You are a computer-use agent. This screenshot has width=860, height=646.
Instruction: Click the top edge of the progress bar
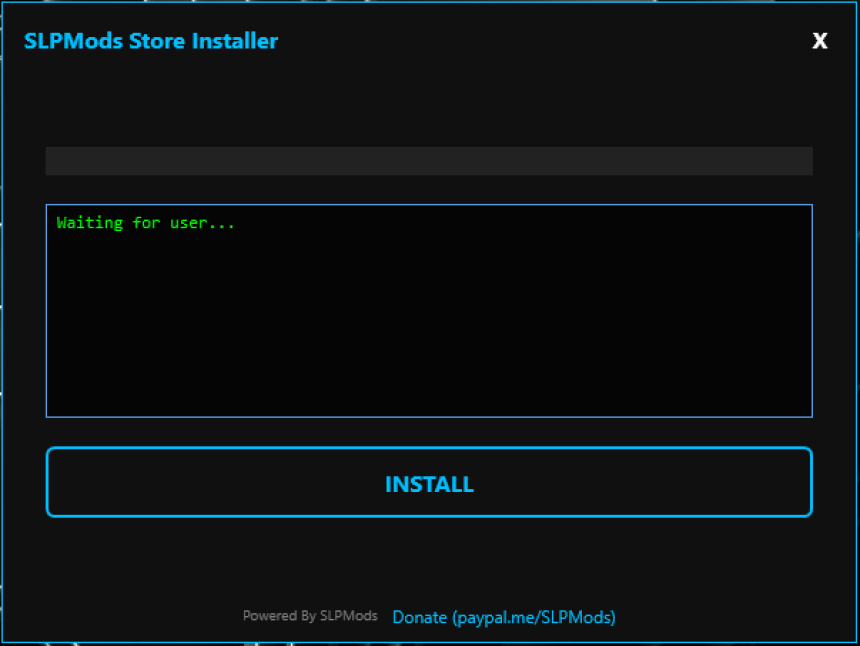pyautogui.click(x=429, y=148)
